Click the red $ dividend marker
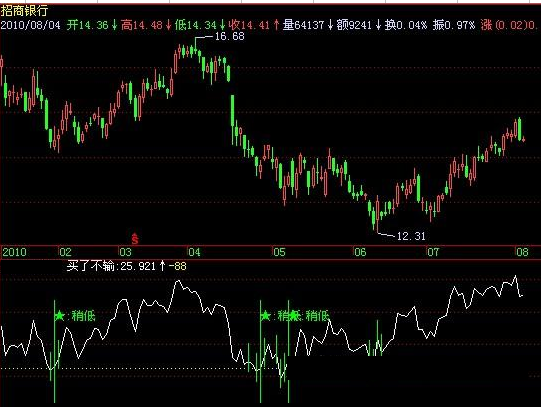 (x=135, y=238)
